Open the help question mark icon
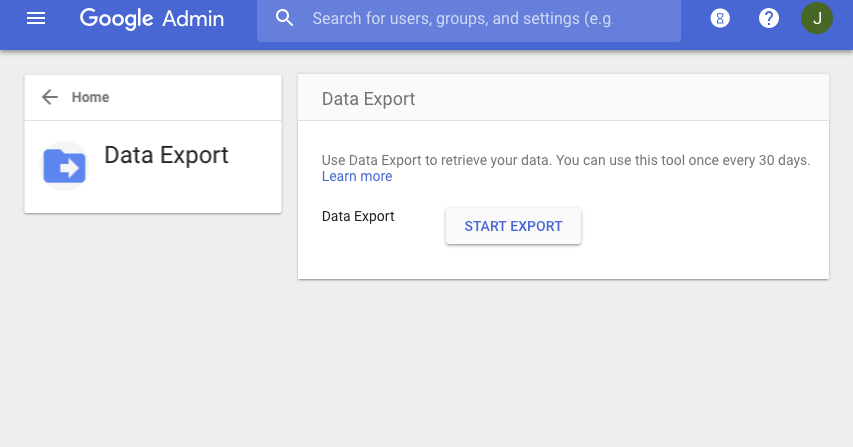The height and width of the screenshot is (447, 853). coord(768,18)
